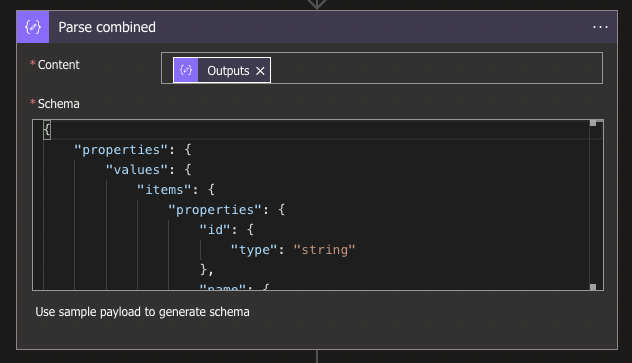Click the "string" type value
The width and height of the screenshot is (632, 363).
pyautogui.click(x=324, y=250)
